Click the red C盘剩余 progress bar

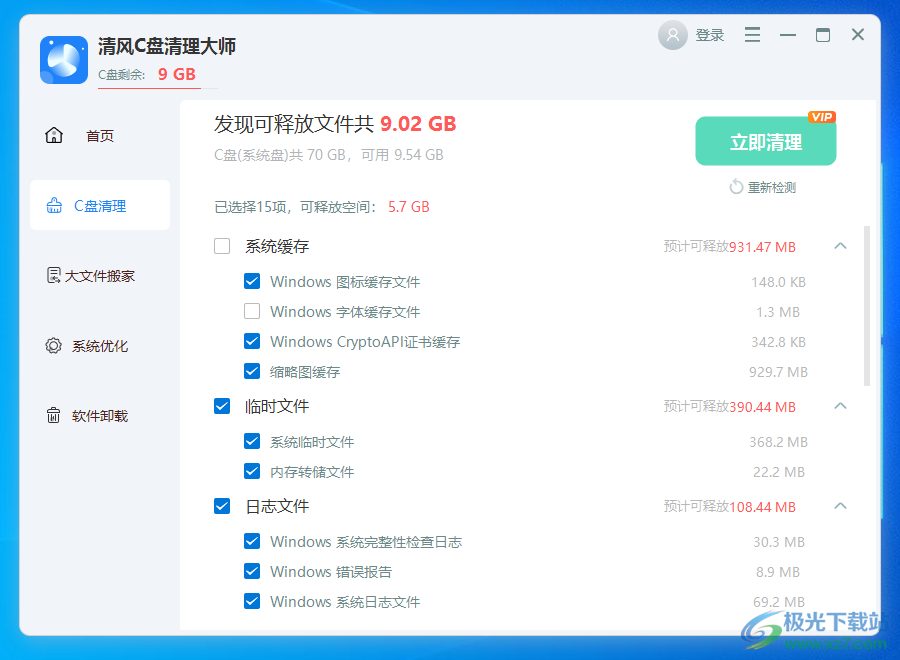pyautogui.click(x=149, y=86)
